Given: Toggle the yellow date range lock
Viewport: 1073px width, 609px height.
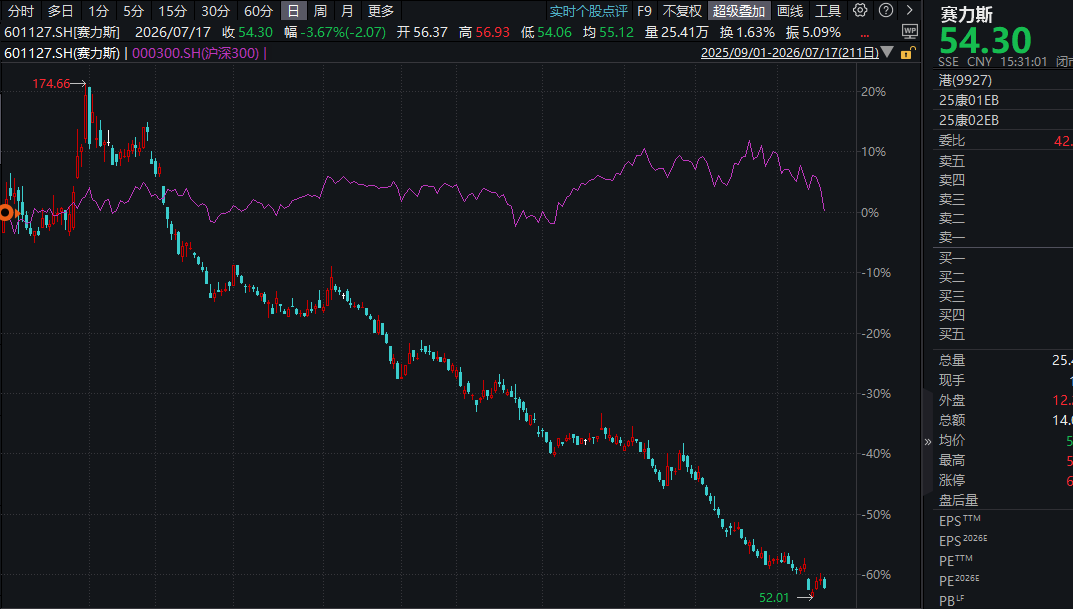Looking at the screenshot, I should click(x=907, y=53).
